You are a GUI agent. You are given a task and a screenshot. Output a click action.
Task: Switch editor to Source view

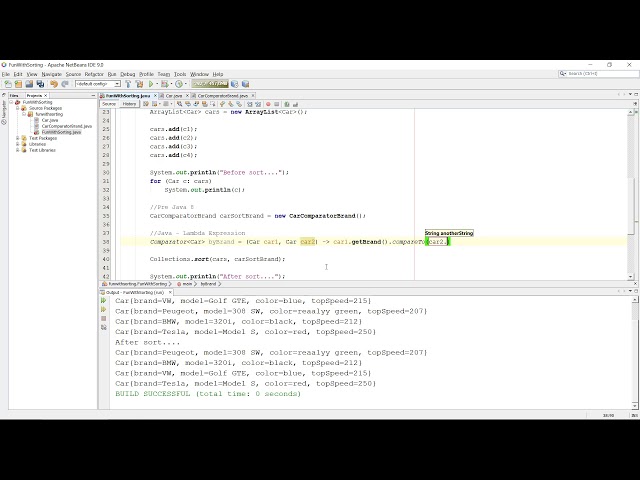pos(109,104)
